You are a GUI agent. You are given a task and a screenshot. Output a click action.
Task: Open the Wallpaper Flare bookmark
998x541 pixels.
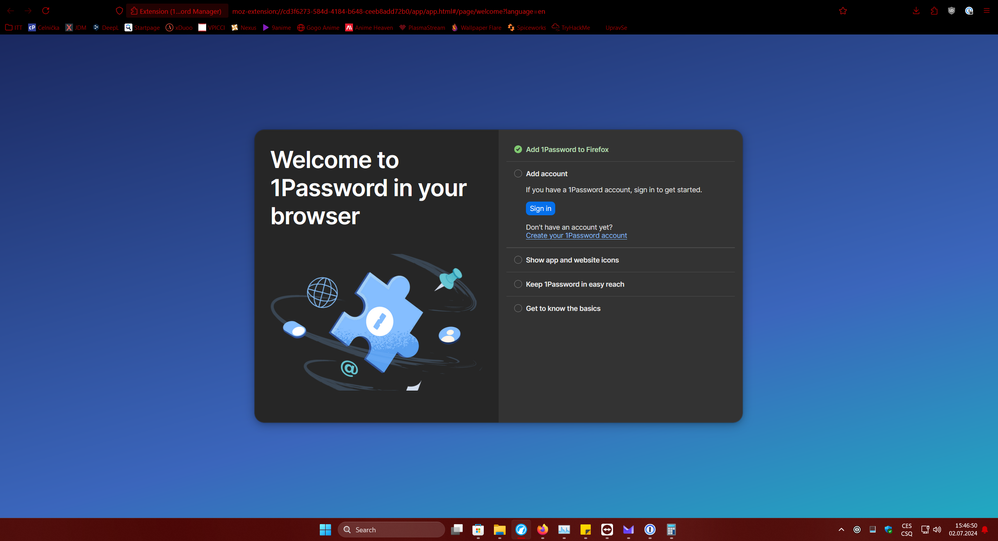click(476, 28)
